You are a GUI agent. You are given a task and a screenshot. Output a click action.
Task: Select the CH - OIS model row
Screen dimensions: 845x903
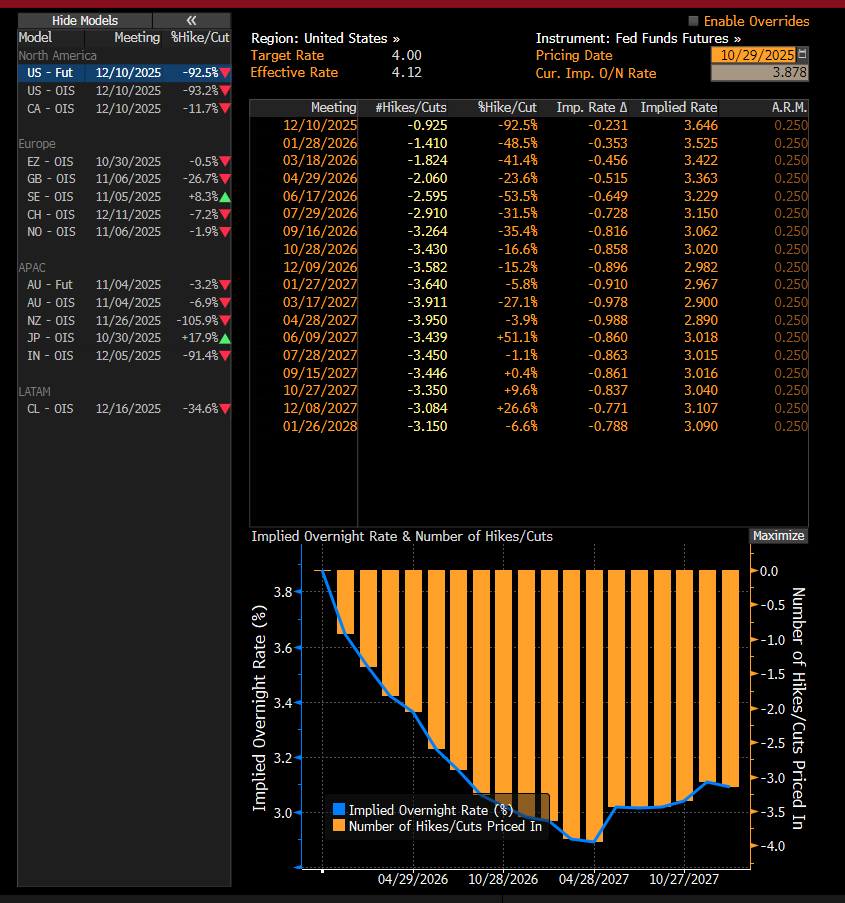point(124,215)
